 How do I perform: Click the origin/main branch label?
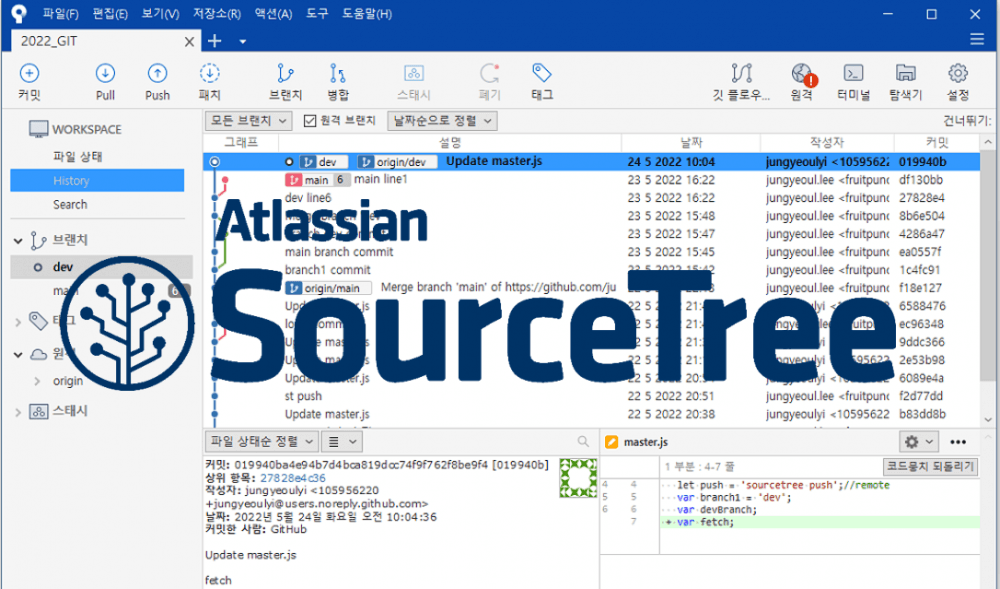(328, 288)
